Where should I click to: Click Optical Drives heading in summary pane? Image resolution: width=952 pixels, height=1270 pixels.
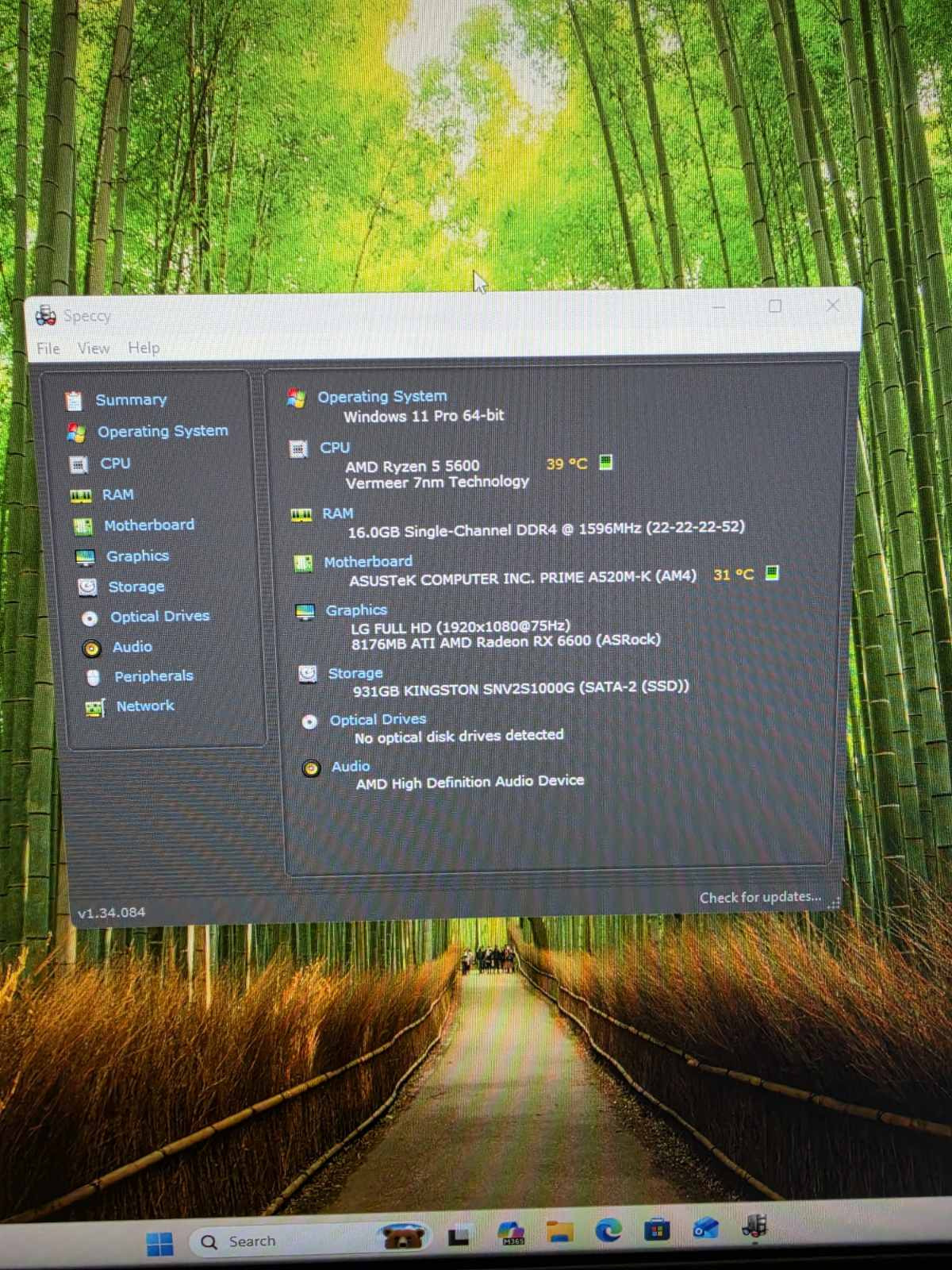(x=378, y=719)
